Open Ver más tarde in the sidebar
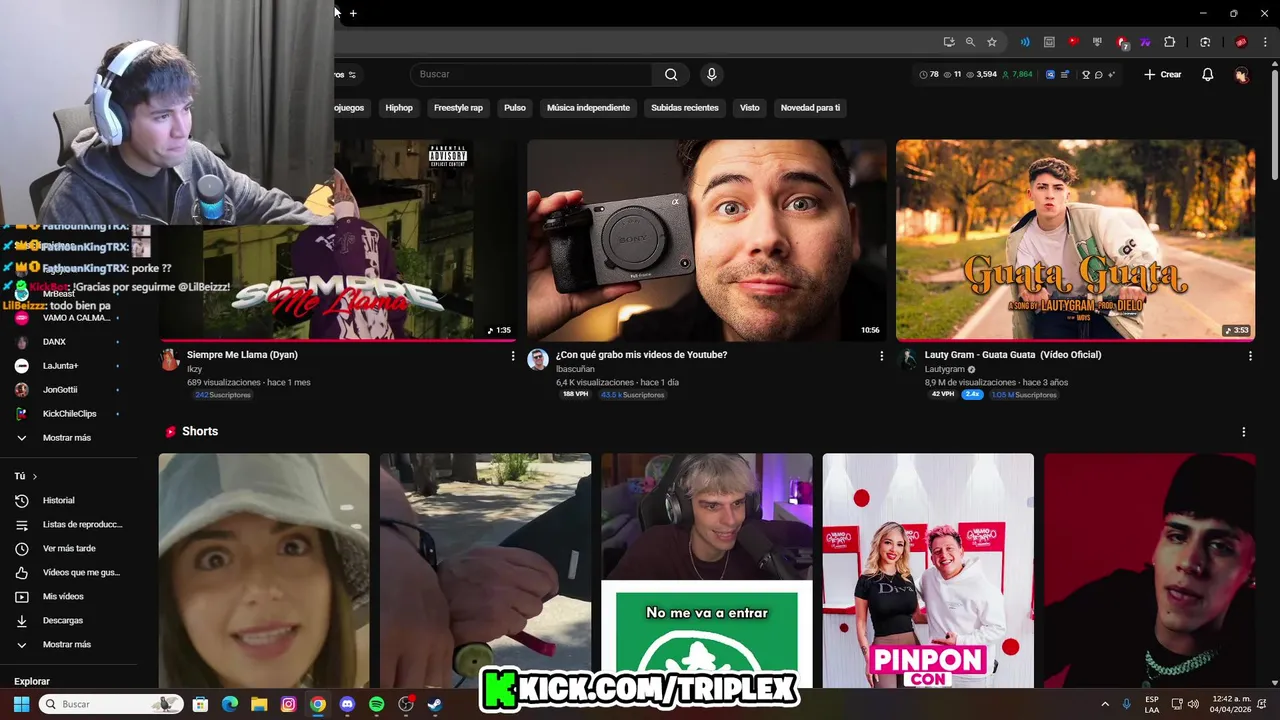Image resolution: width=1280 pixels, height=720 pixels. tap(68, 548)
